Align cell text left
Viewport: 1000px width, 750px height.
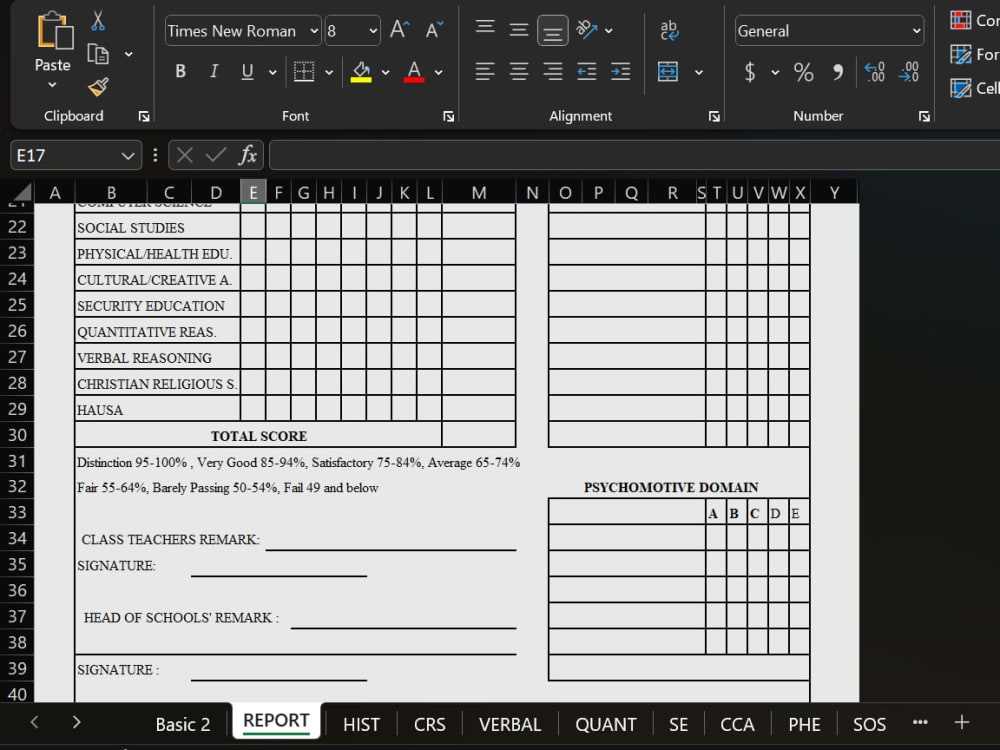pos(485,71)
